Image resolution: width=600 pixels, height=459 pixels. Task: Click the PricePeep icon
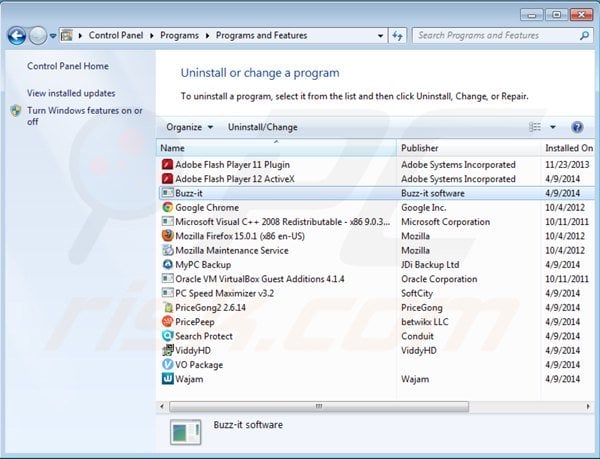[167, 322]
